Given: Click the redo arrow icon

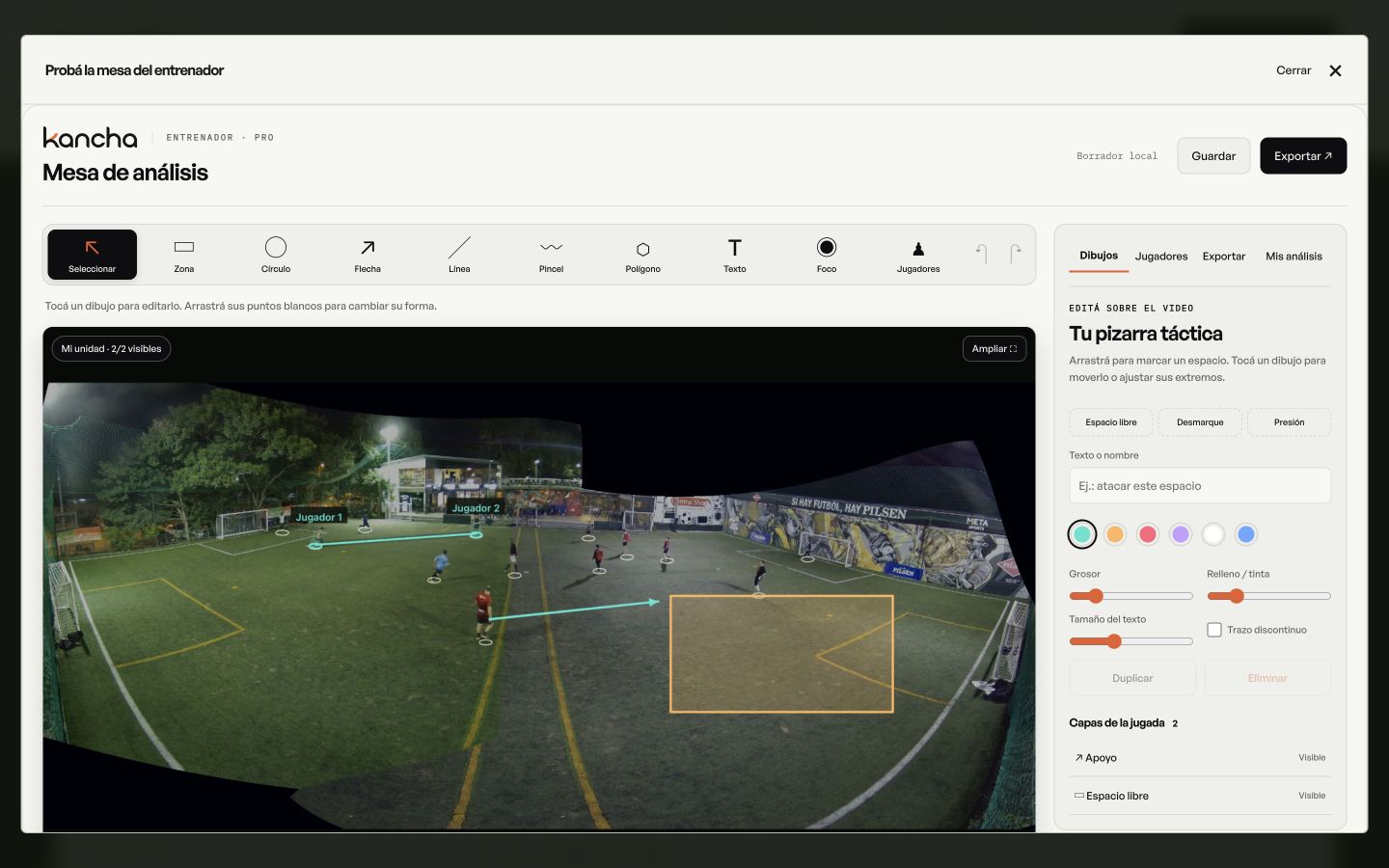Looking at the screenshot, I should [x=1016, y=254].
